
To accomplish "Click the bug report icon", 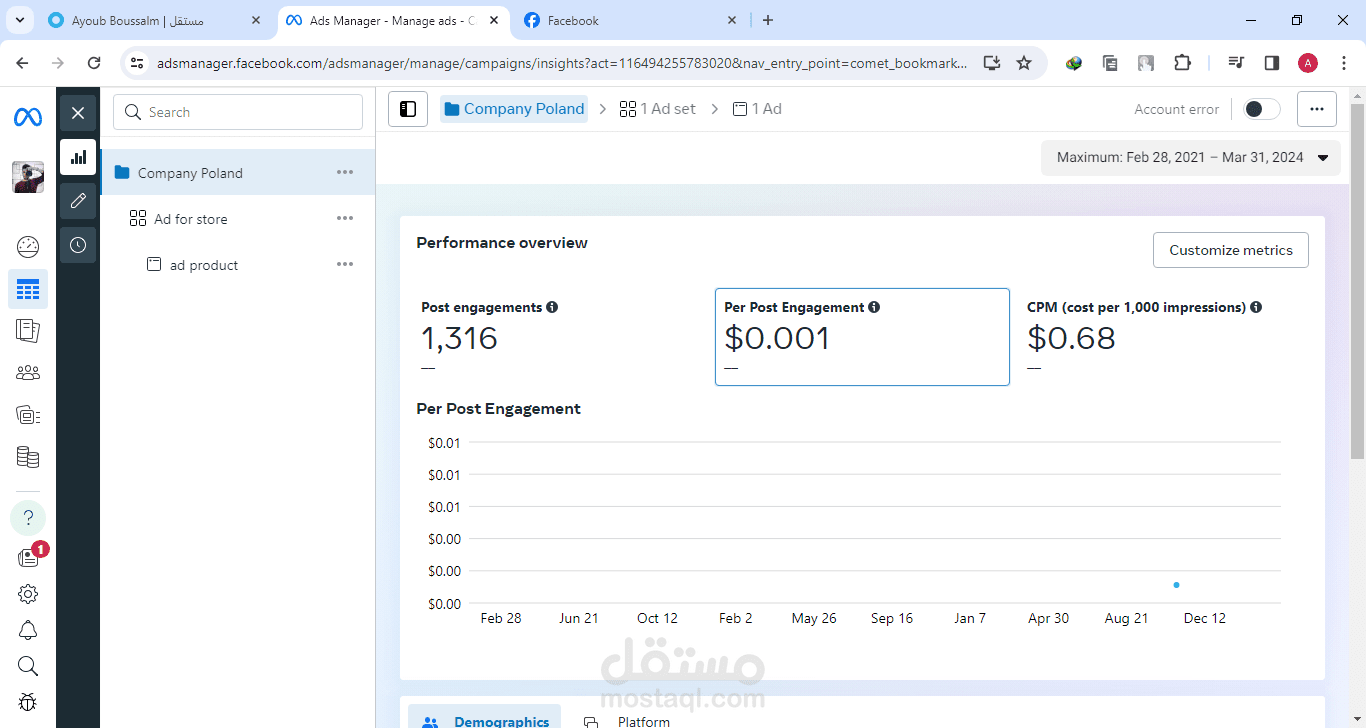I will (x=28, y=702).
